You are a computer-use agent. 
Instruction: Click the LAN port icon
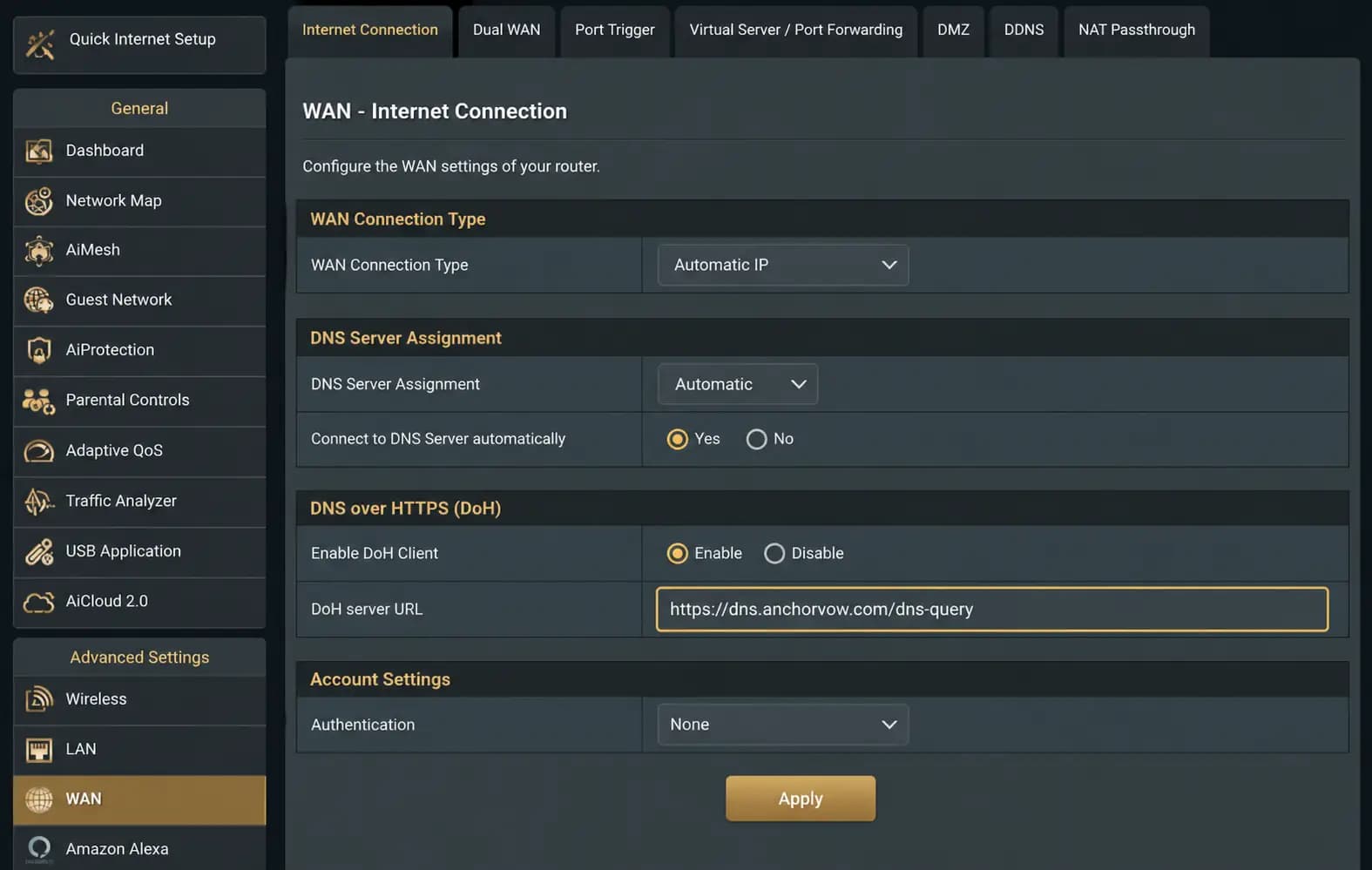coord(38,750)
